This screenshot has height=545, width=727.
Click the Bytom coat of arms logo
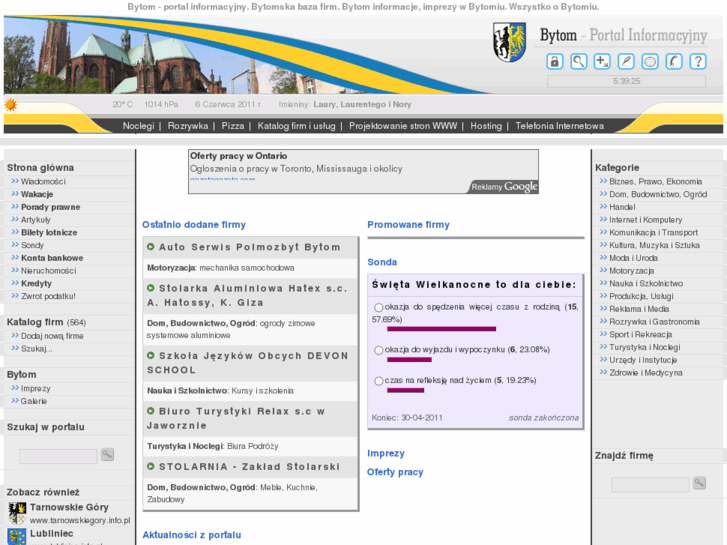[x=509, y=42]
